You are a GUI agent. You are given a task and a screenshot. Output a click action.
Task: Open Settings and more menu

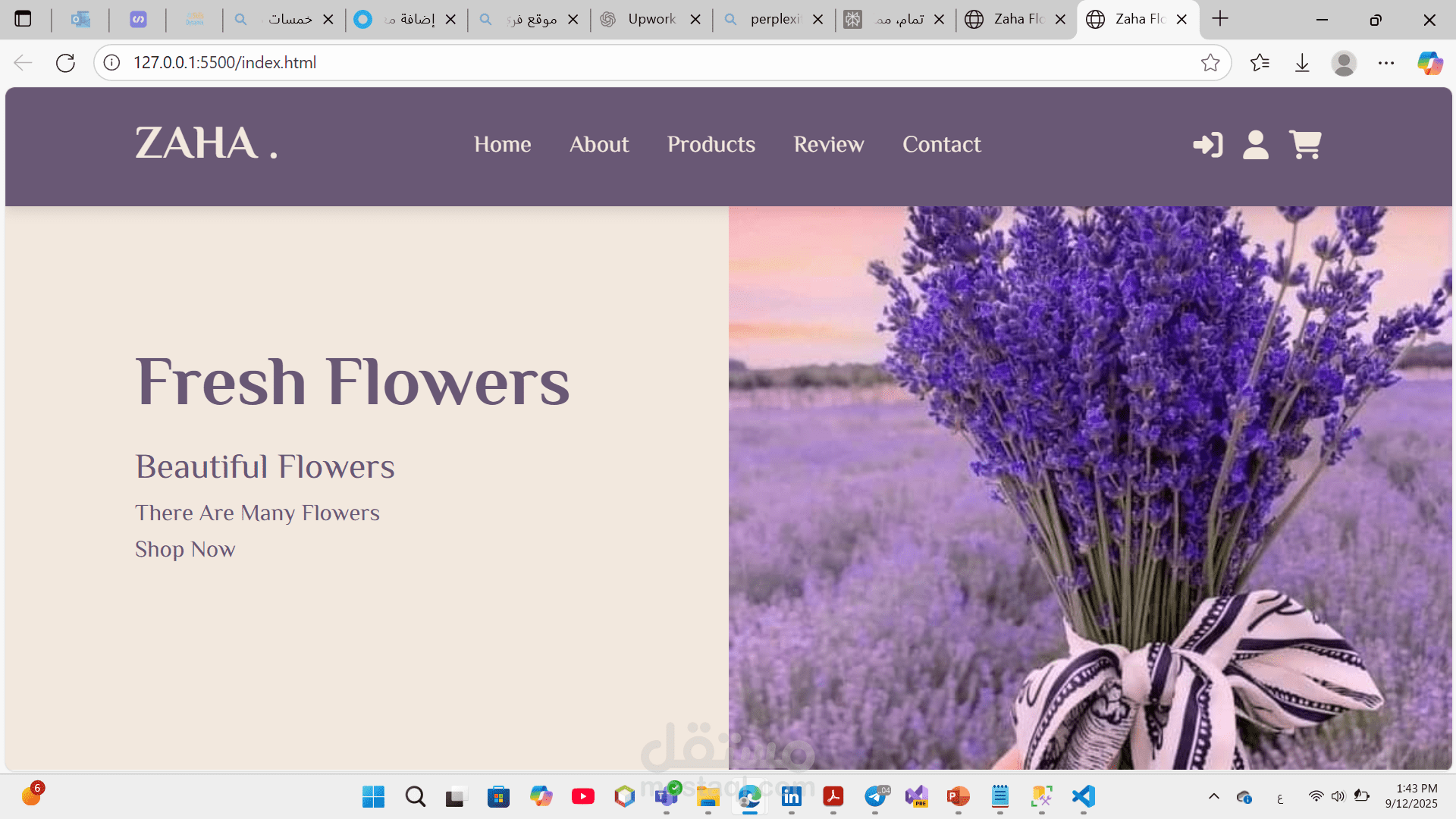[x=1386, y=62]
